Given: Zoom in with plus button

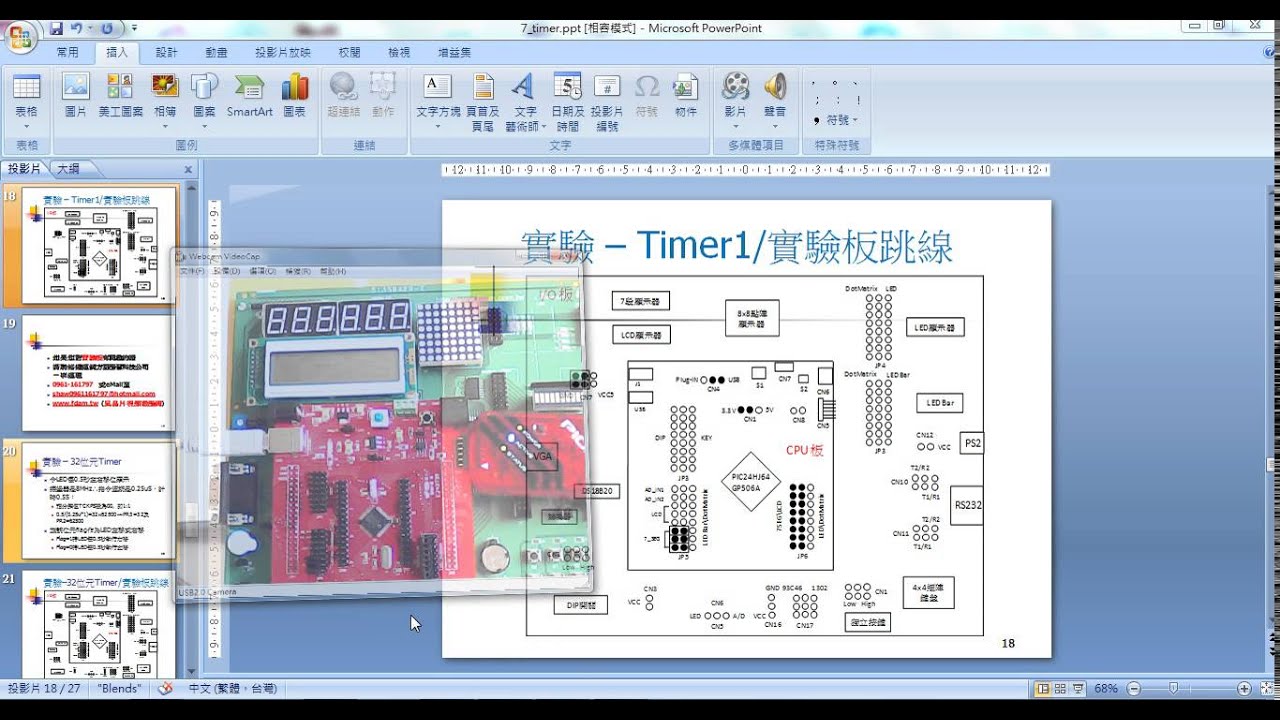Looking at the screenshot, I should 1243,689.
